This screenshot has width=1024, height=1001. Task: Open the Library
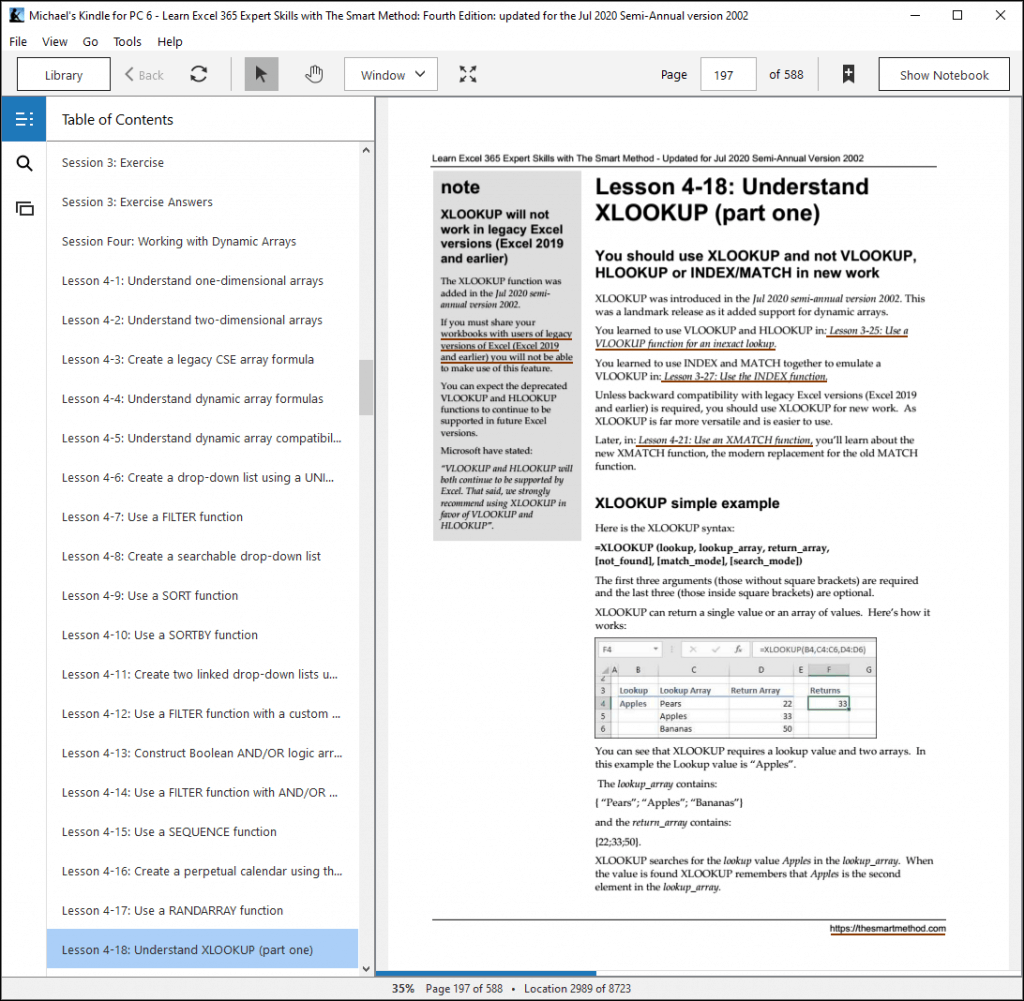(63, 74)
